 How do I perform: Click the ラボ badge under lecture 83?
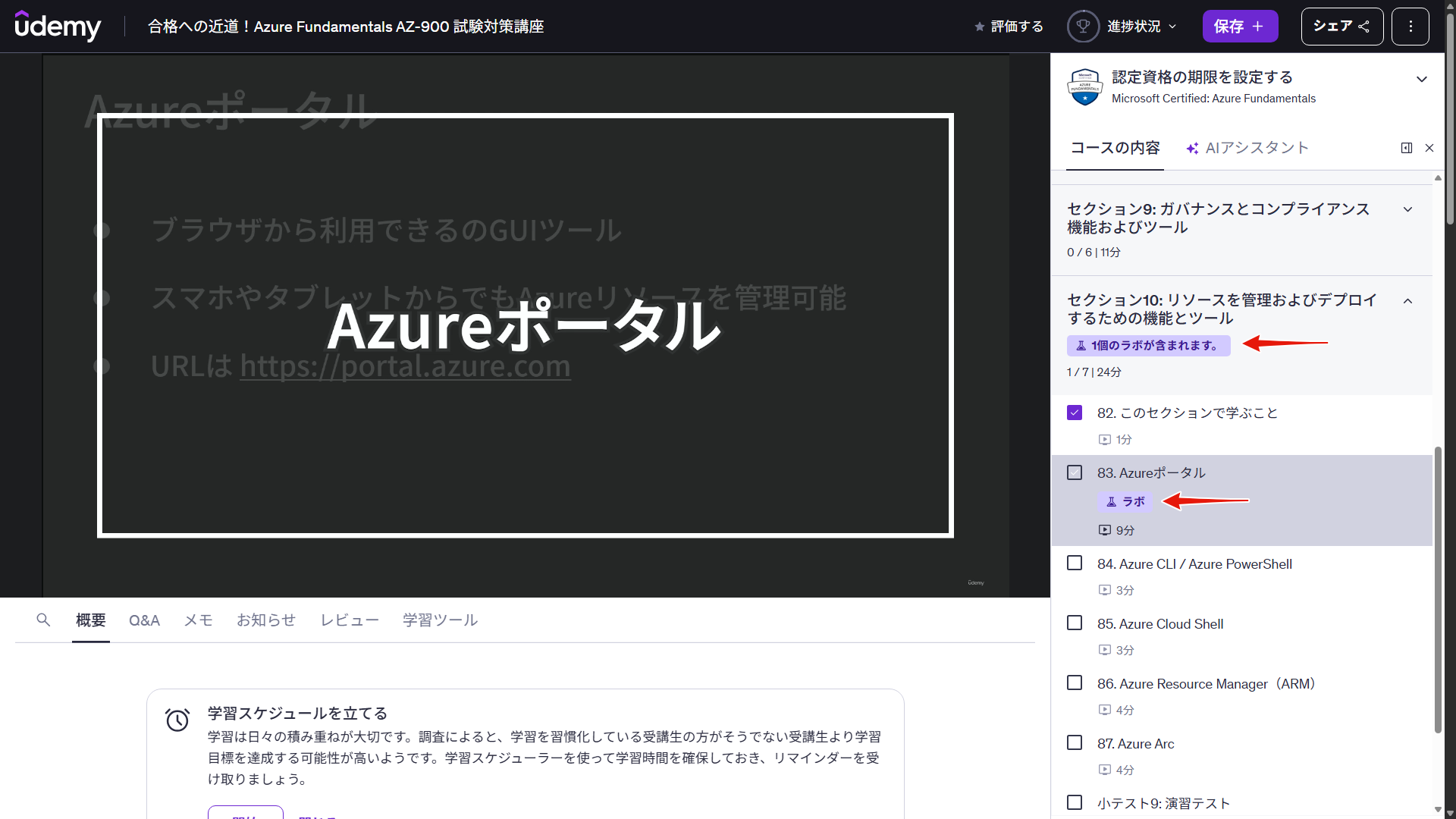click(x=1125, y=501)
